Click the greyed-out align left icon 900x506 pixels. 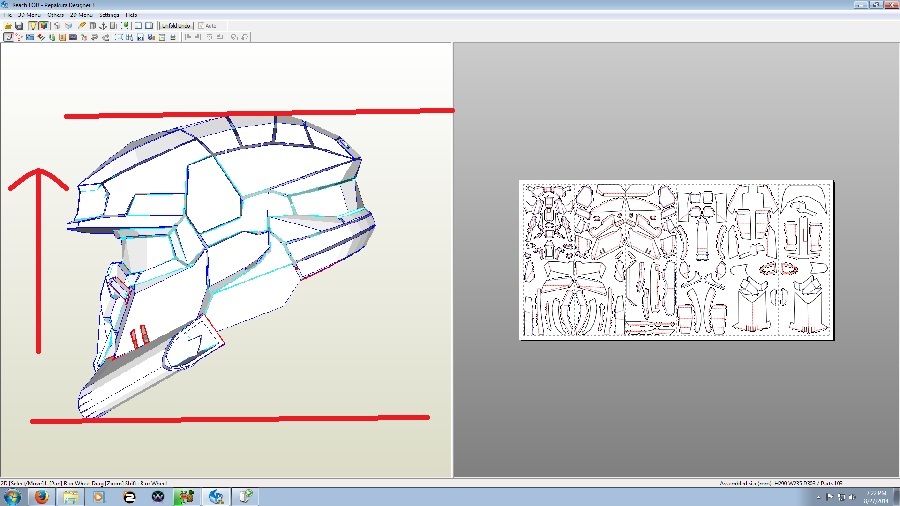187,37
